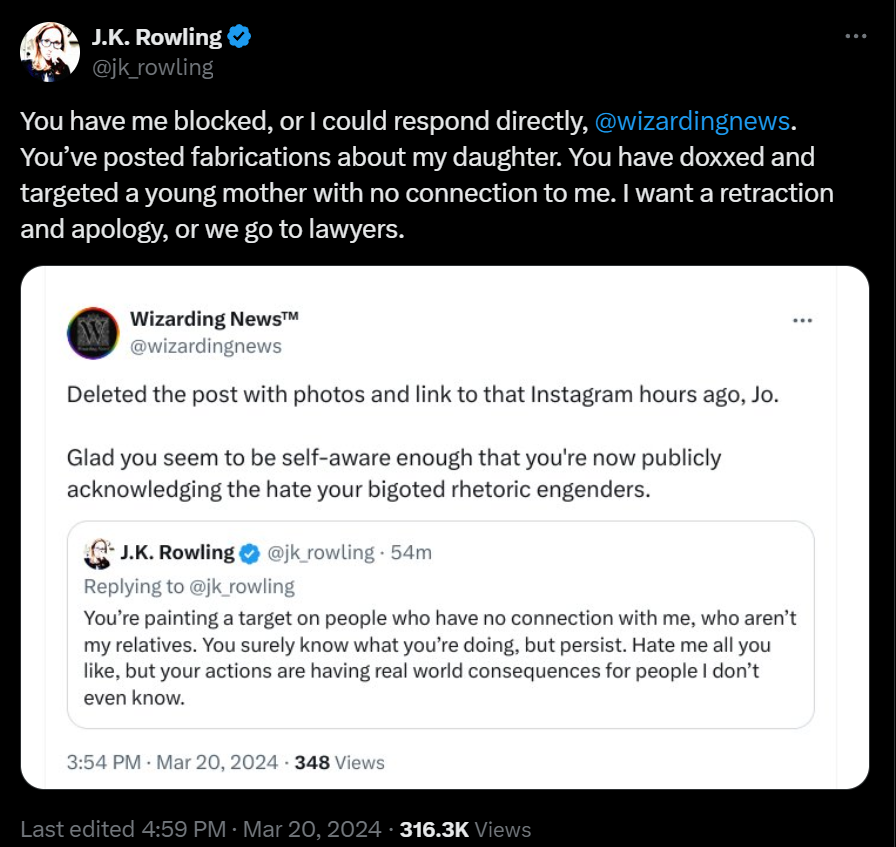Open the 316.3K Views analytics
Image resolution: width=896 pixels, height=847 pixels.
click(x=465, y=829)
